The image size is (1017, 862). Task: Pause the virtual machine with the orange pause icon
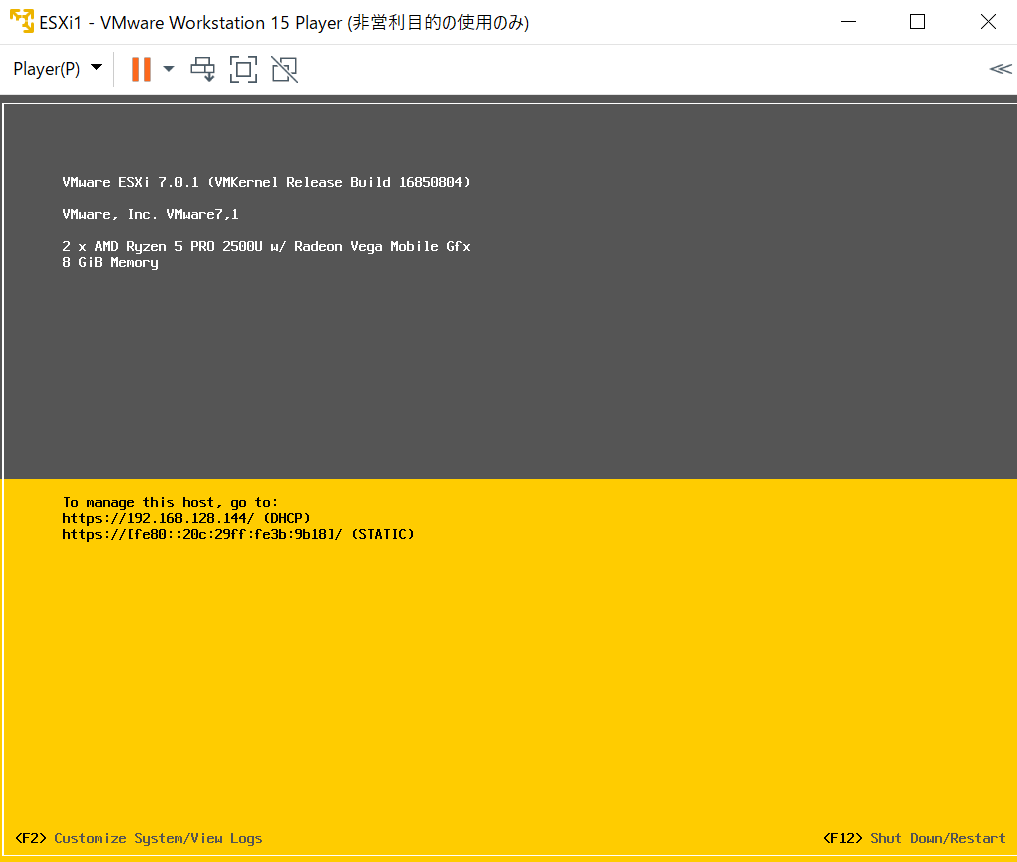click(x=141, y=69)
